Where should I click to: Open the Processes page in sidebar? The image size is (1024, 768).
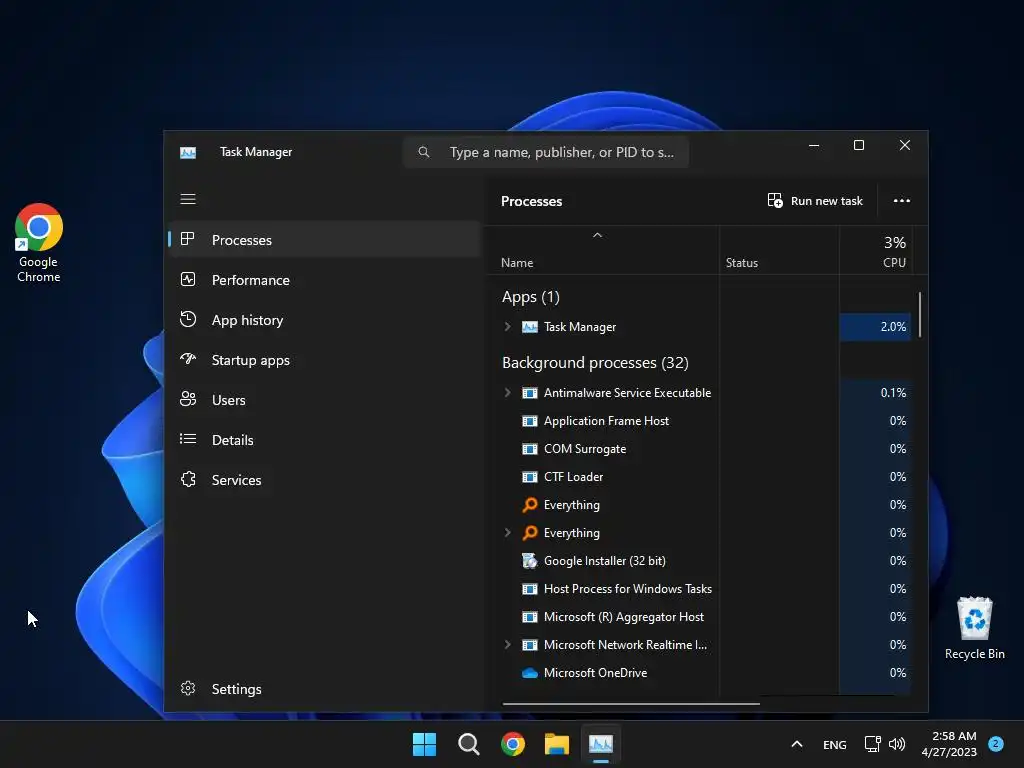[x=325, y=240]
